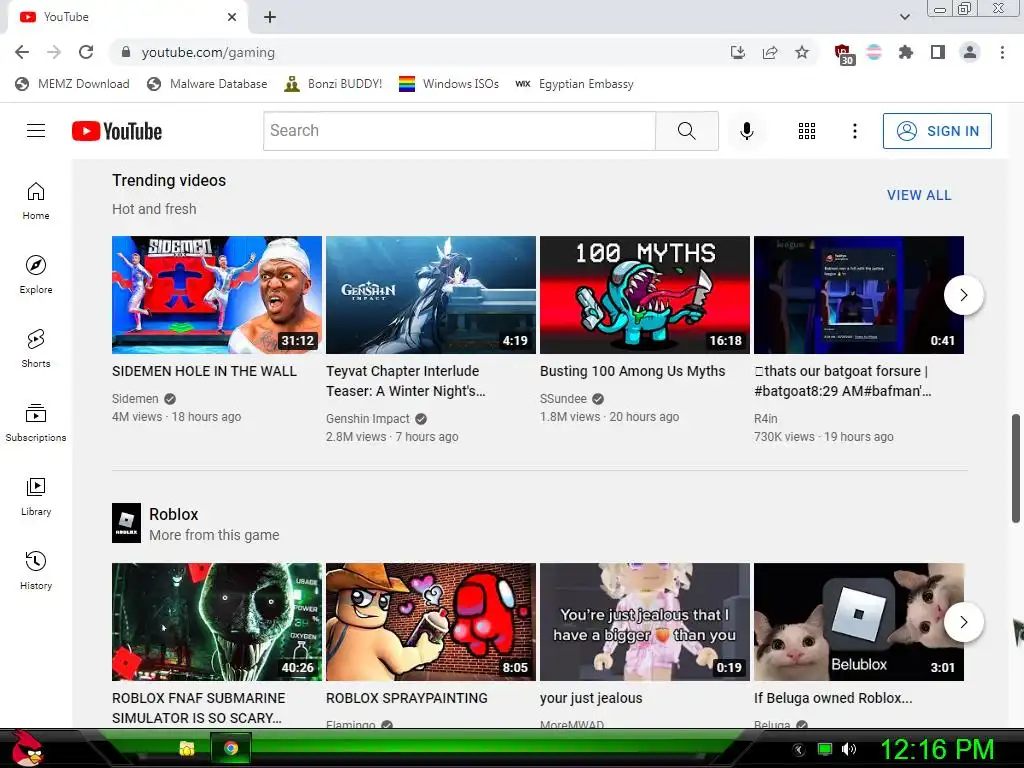Open Malware Database bookmark
Image resolution: width=1024 pixels, height=768 pixels.
[207, 84]
